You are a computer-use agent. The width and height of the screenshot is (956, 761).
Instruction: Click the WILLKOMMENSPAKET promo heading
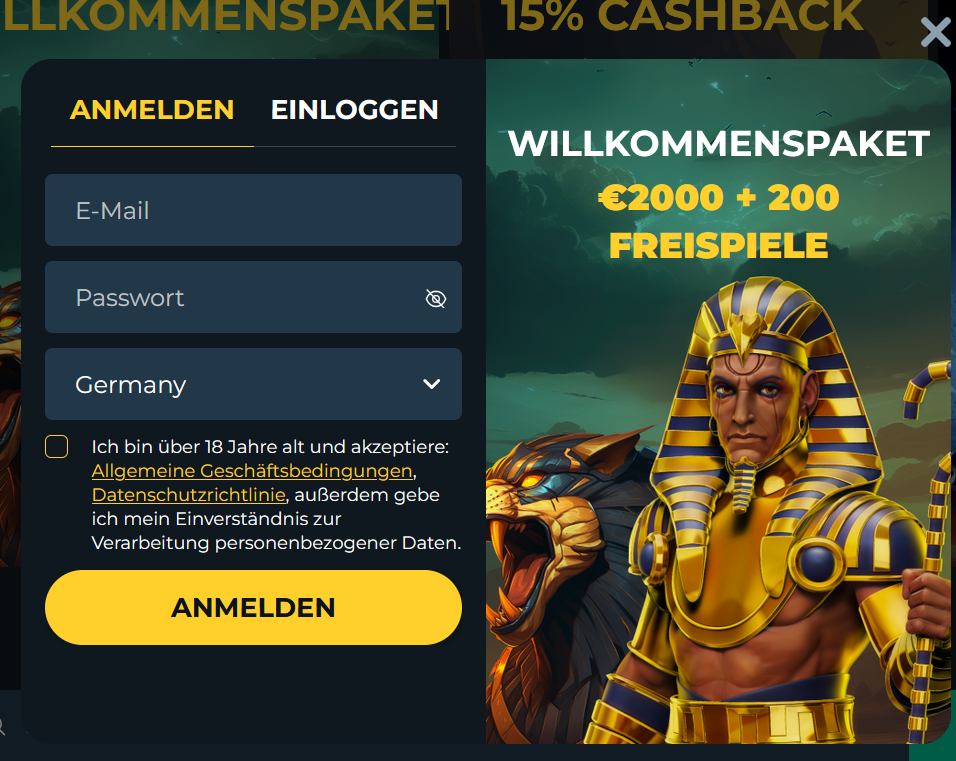[719, 144]
